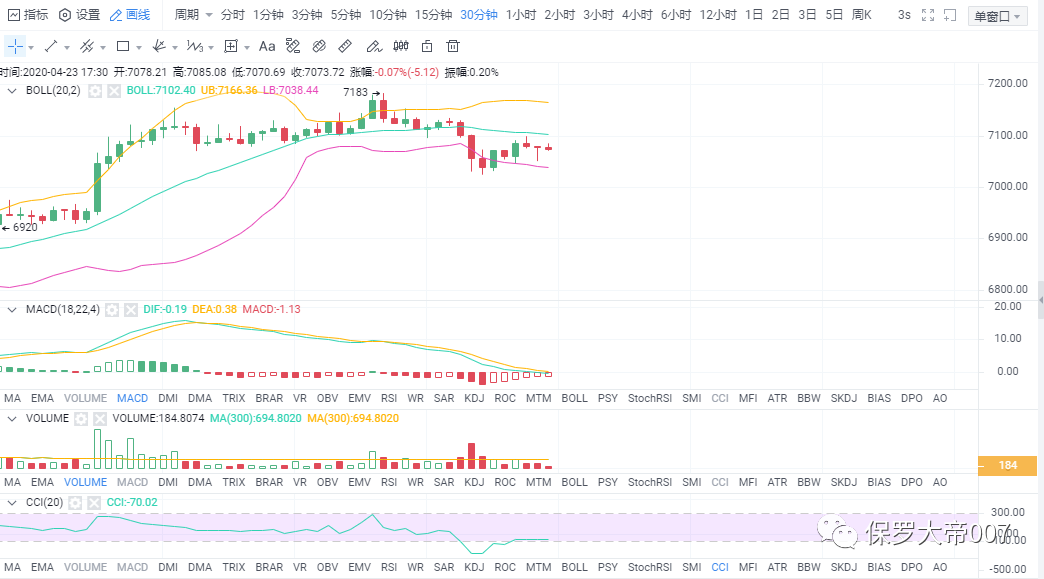
Task: Open BOLL indicator settings gear
Action: pos(95,91)
